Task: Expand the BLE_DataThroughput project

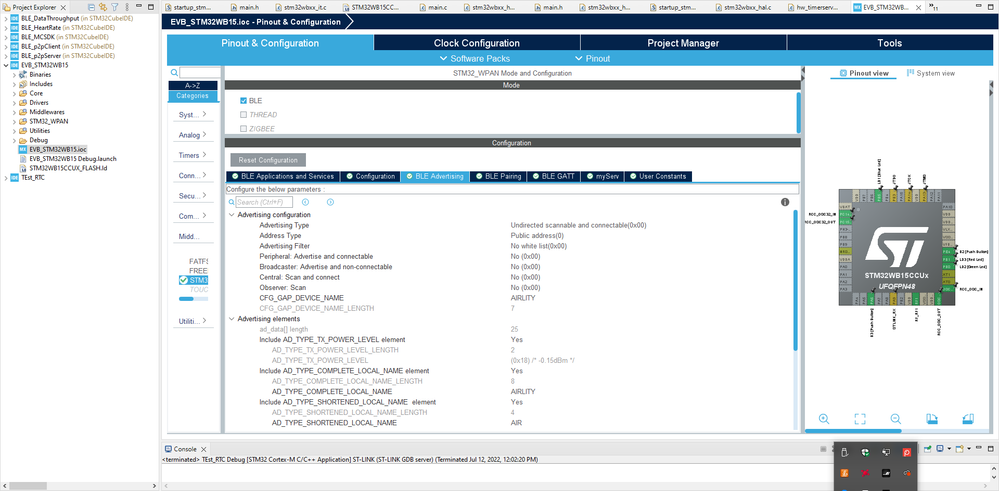Action: [6, 18]
